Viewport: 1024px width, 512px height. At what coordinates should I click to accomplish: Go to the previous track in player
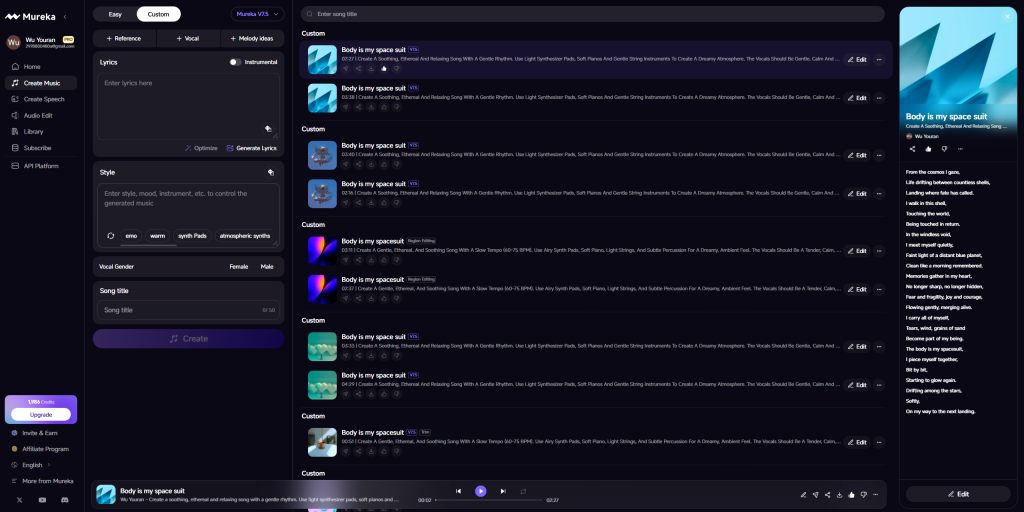(x=459, y=491)
